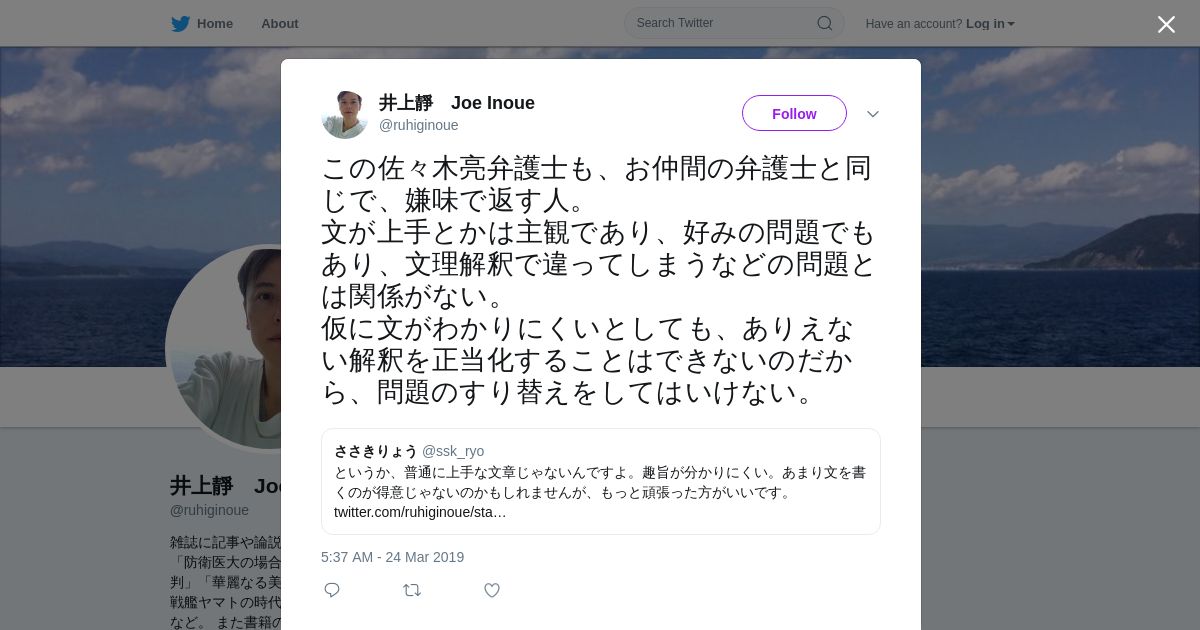This screenshot has height=630, width=1200.
Task: Open Joe Inoue's tweet avatar
Action: tap(345, 114)
